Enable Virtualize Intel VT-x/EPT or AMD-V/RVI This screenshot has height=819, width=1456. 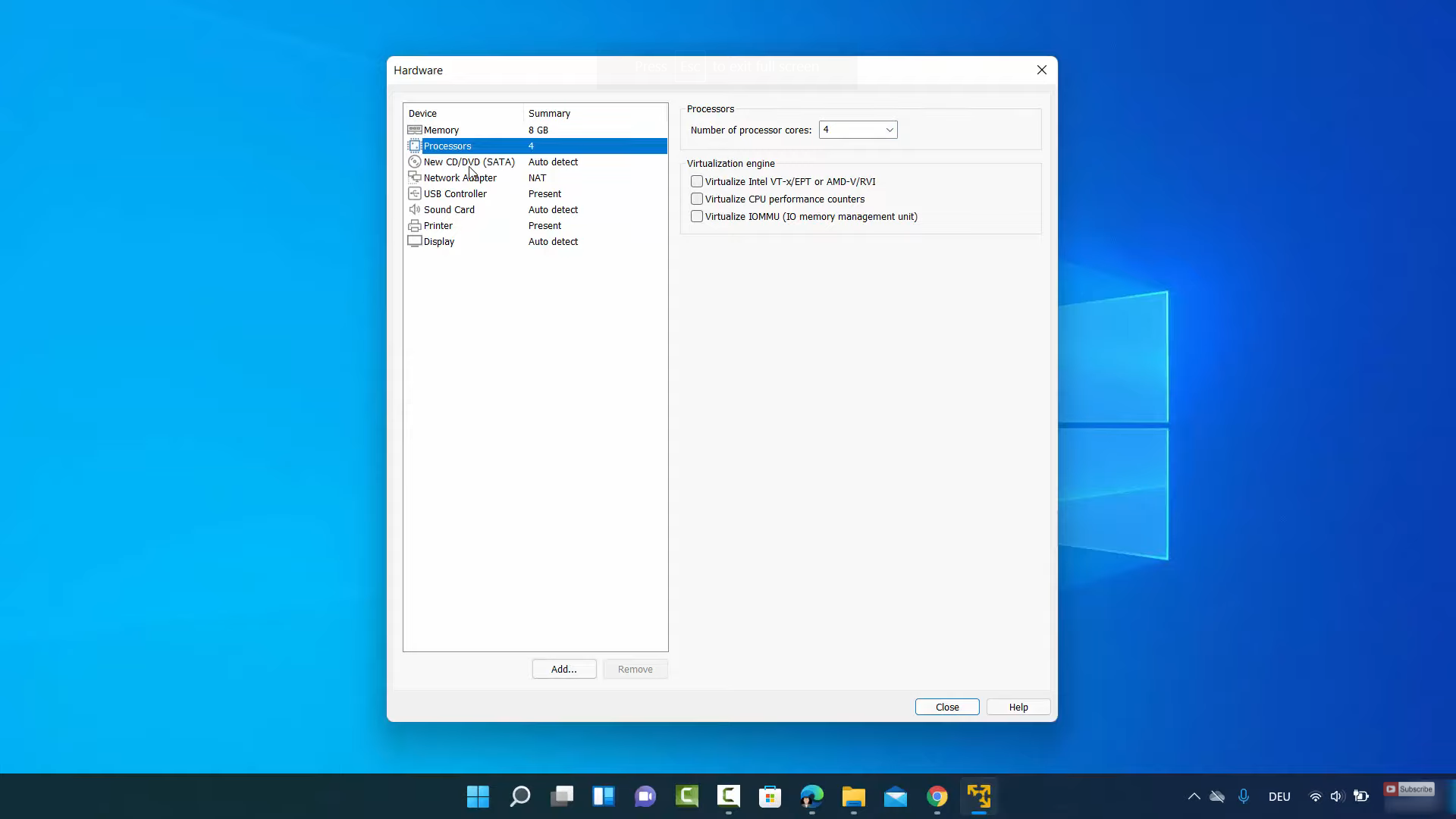point(697,181)
